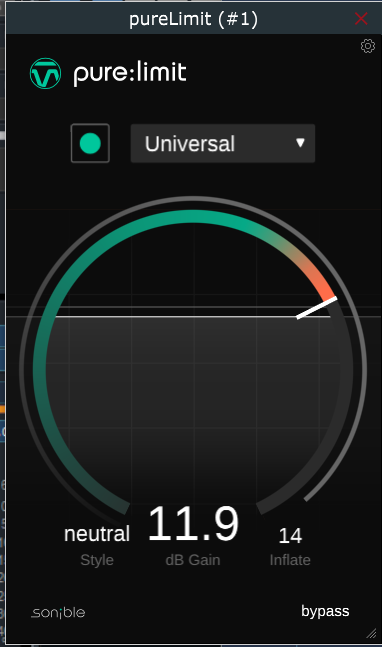The width and height of the screenshot is (382, 647).
Task: Click the pureLimit (#1) title bar
Action: tap(193, 19)
